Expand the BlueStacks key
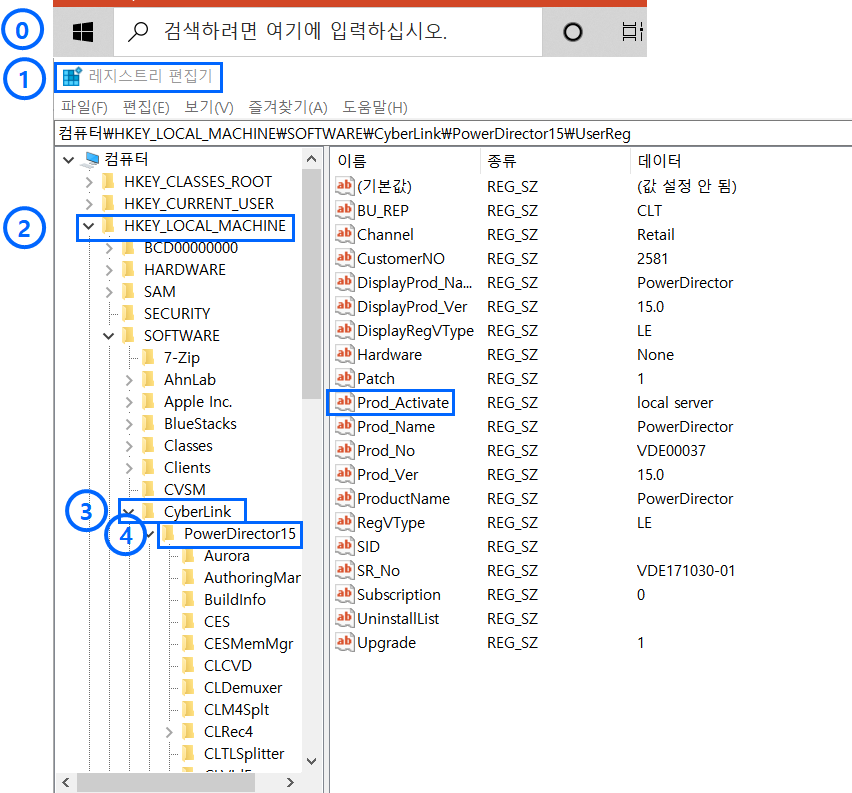This screenshot has width=852, height=793. (129, 424)
